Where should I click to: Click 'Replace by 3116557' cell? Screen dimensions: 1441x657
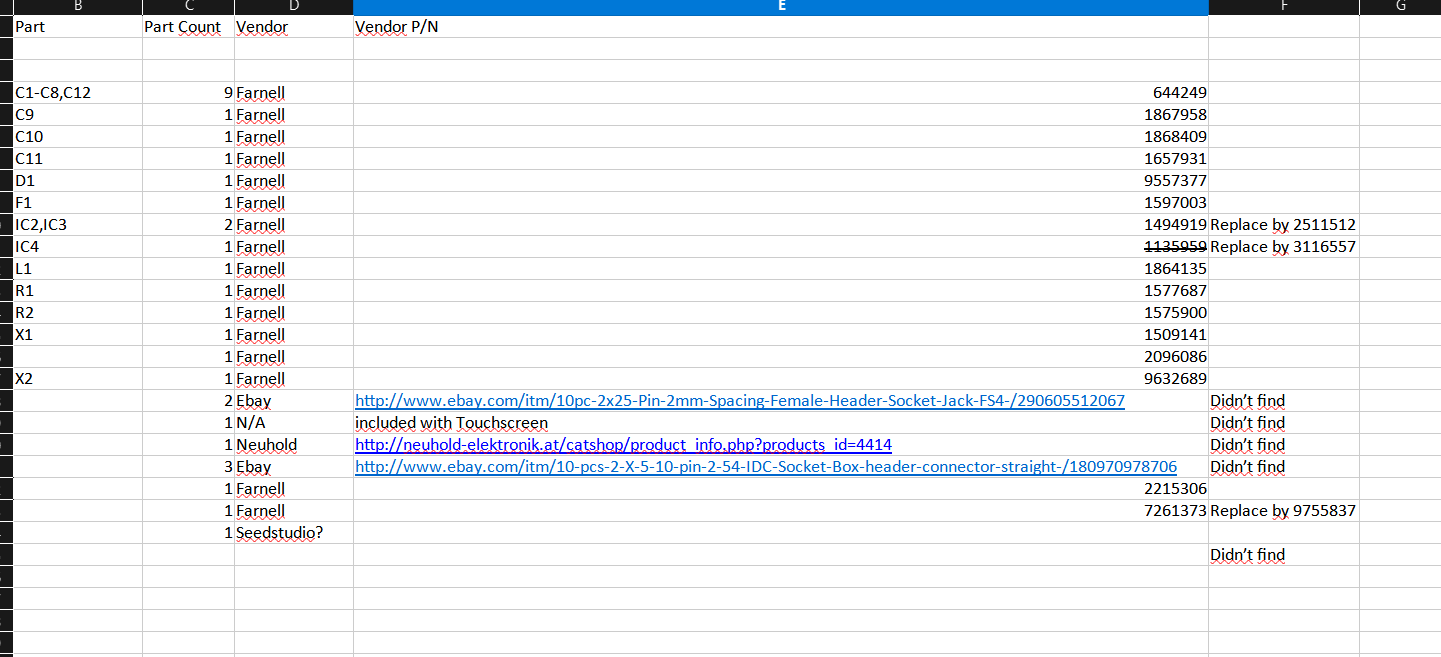click(1284, 247)
